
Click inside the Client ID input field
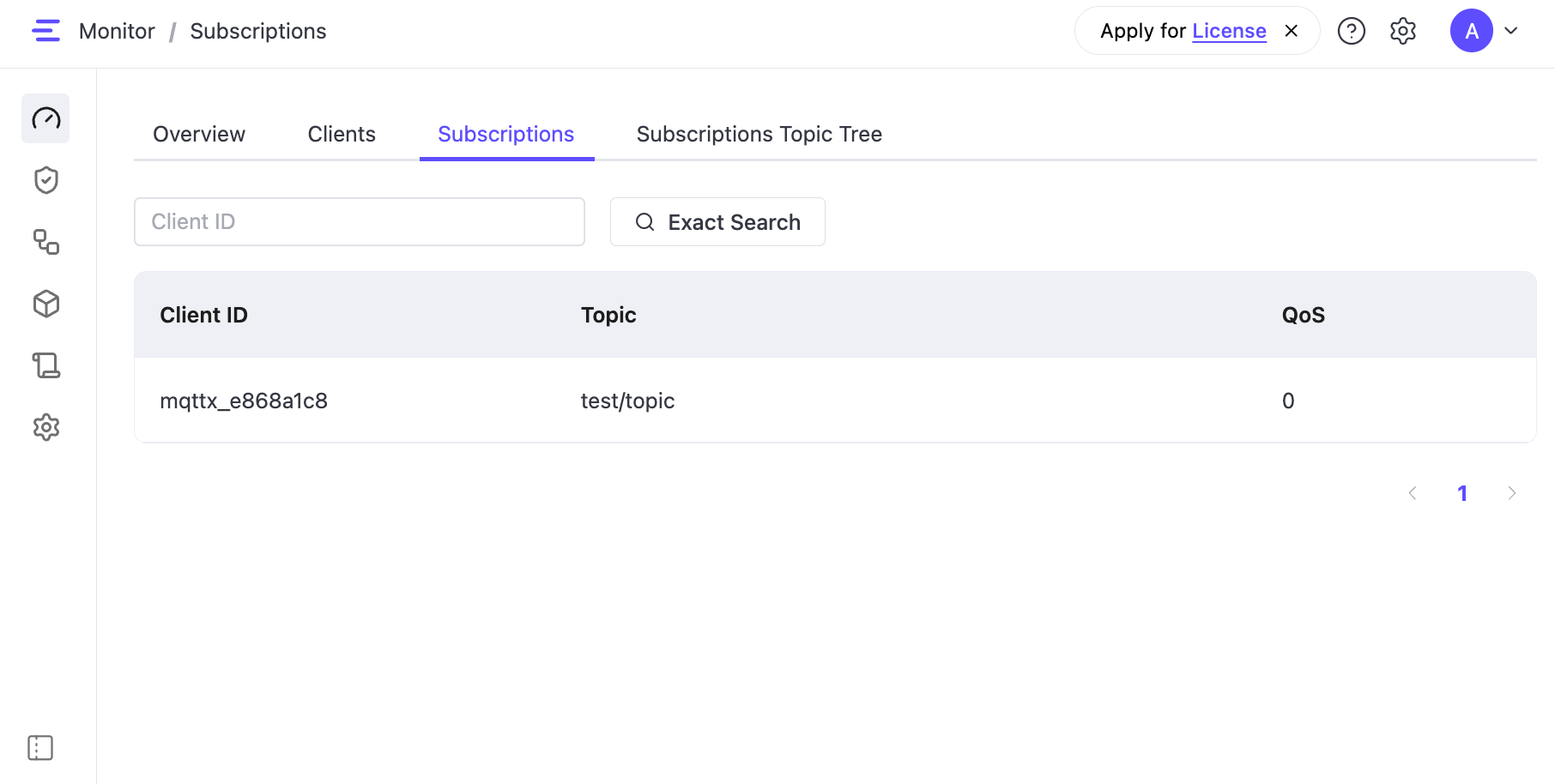(359, 221)
